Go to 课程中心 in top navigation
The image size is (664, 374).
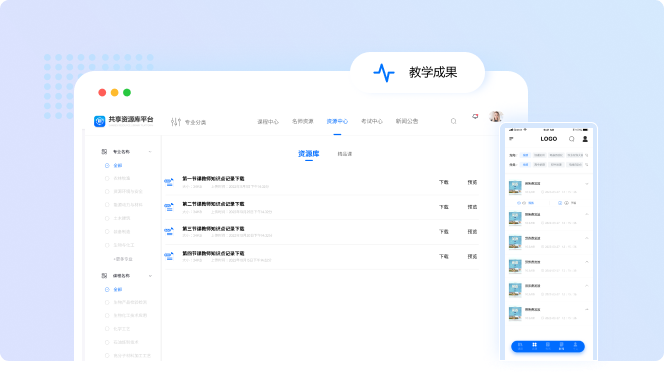click(268, 122)
